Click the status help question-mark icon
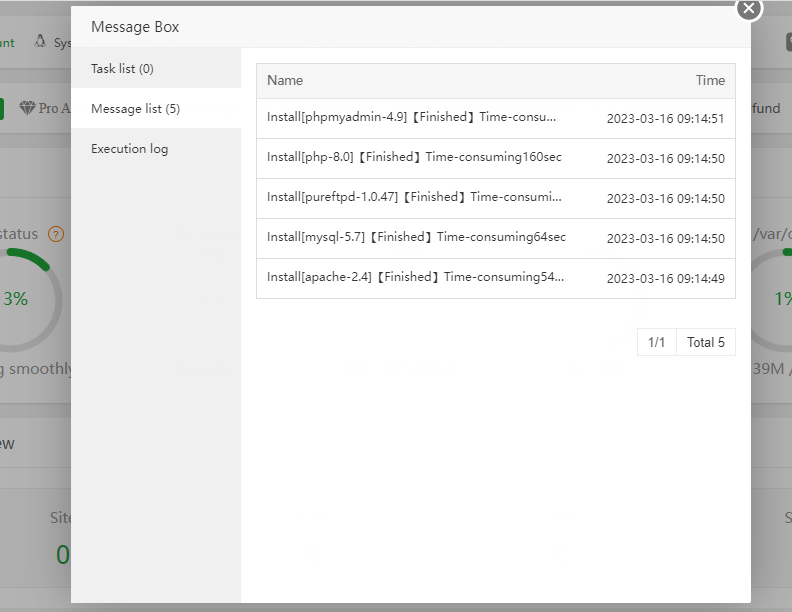The width and height of the screenshot is (792, 612). [x=56, y=235]
